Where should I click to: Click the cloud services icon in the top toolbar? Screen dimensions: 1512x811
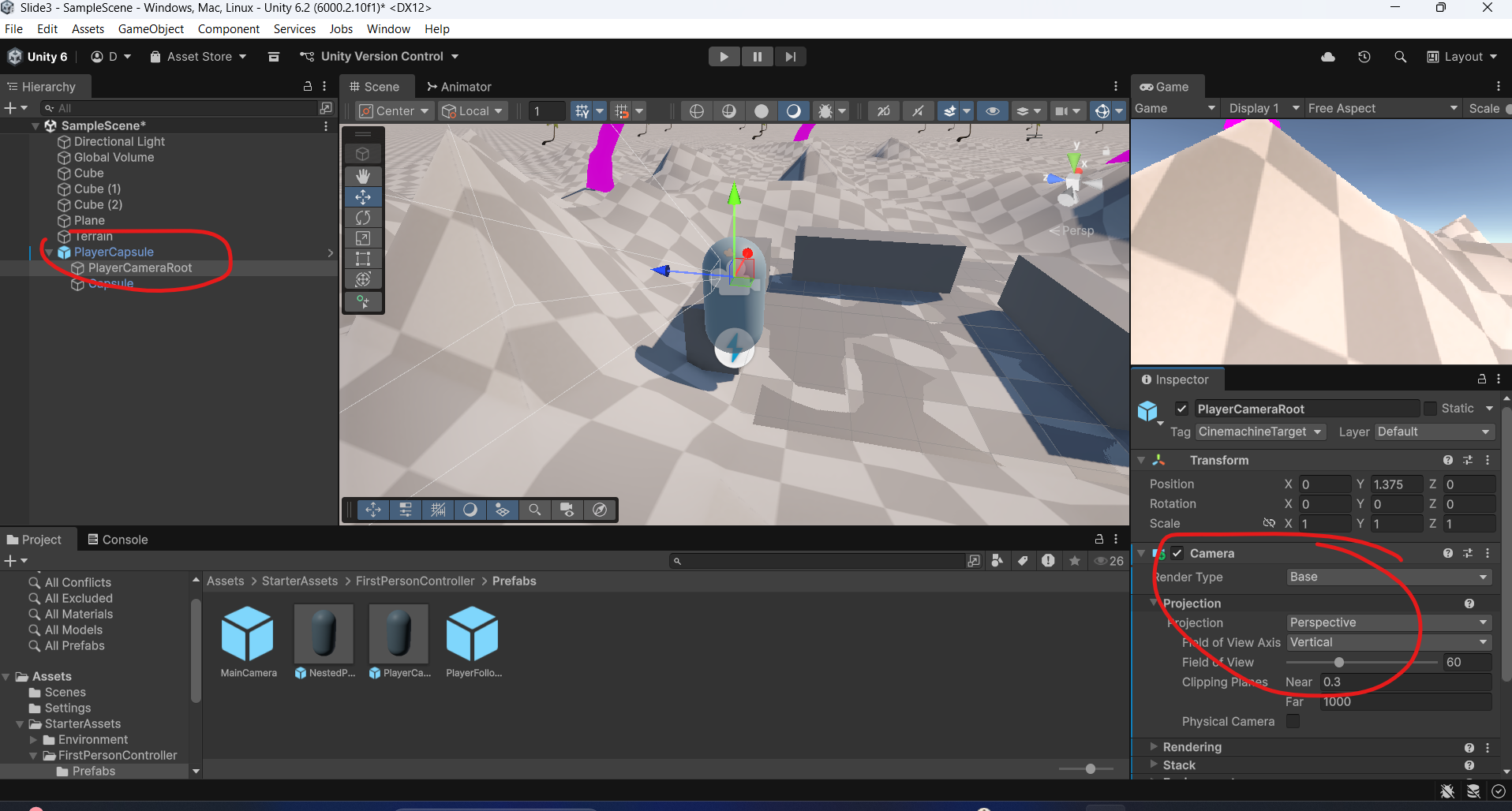pyautogui.click(x=1329, y=56)
